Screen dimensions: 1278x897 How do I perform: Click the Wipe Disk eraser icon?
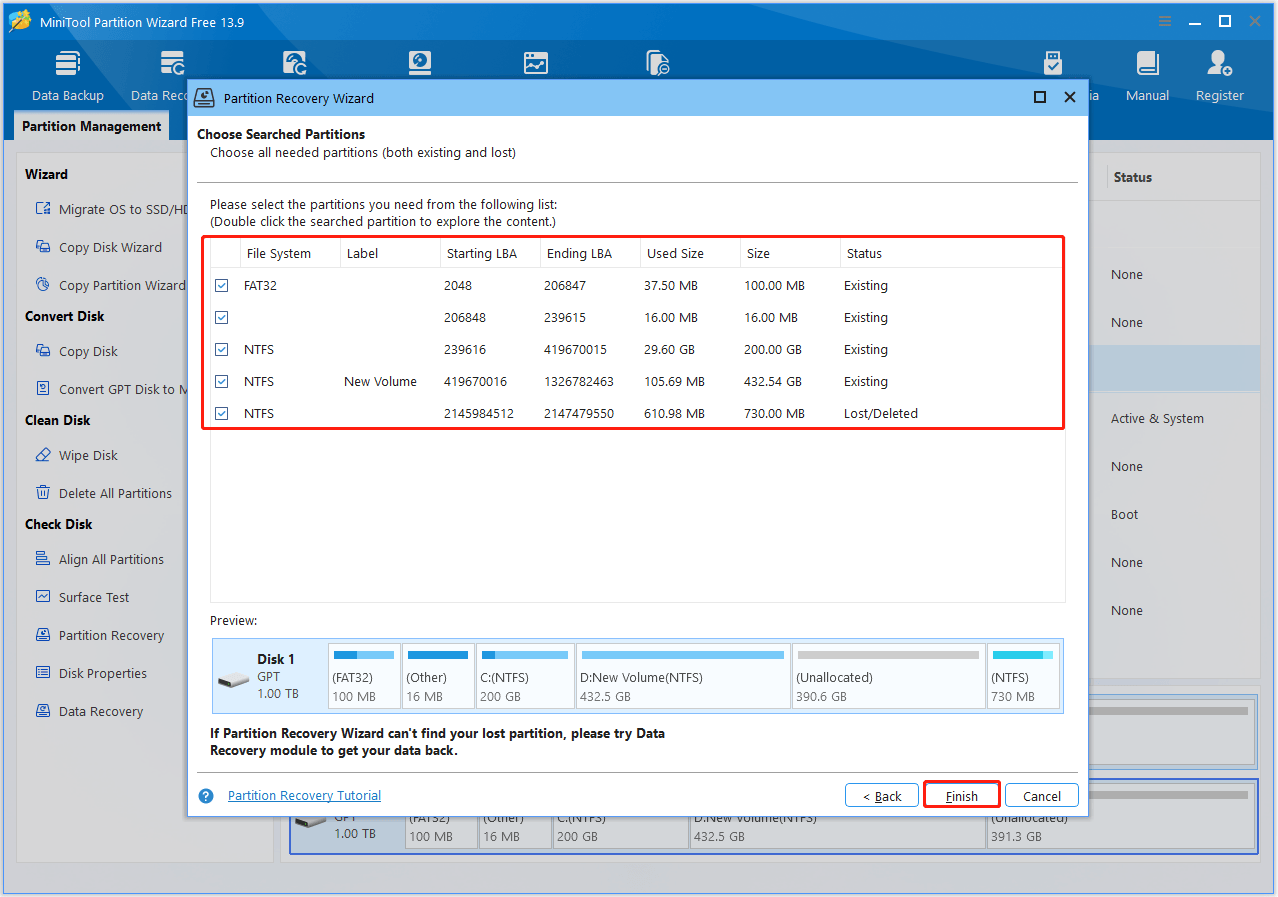(43, 455)
